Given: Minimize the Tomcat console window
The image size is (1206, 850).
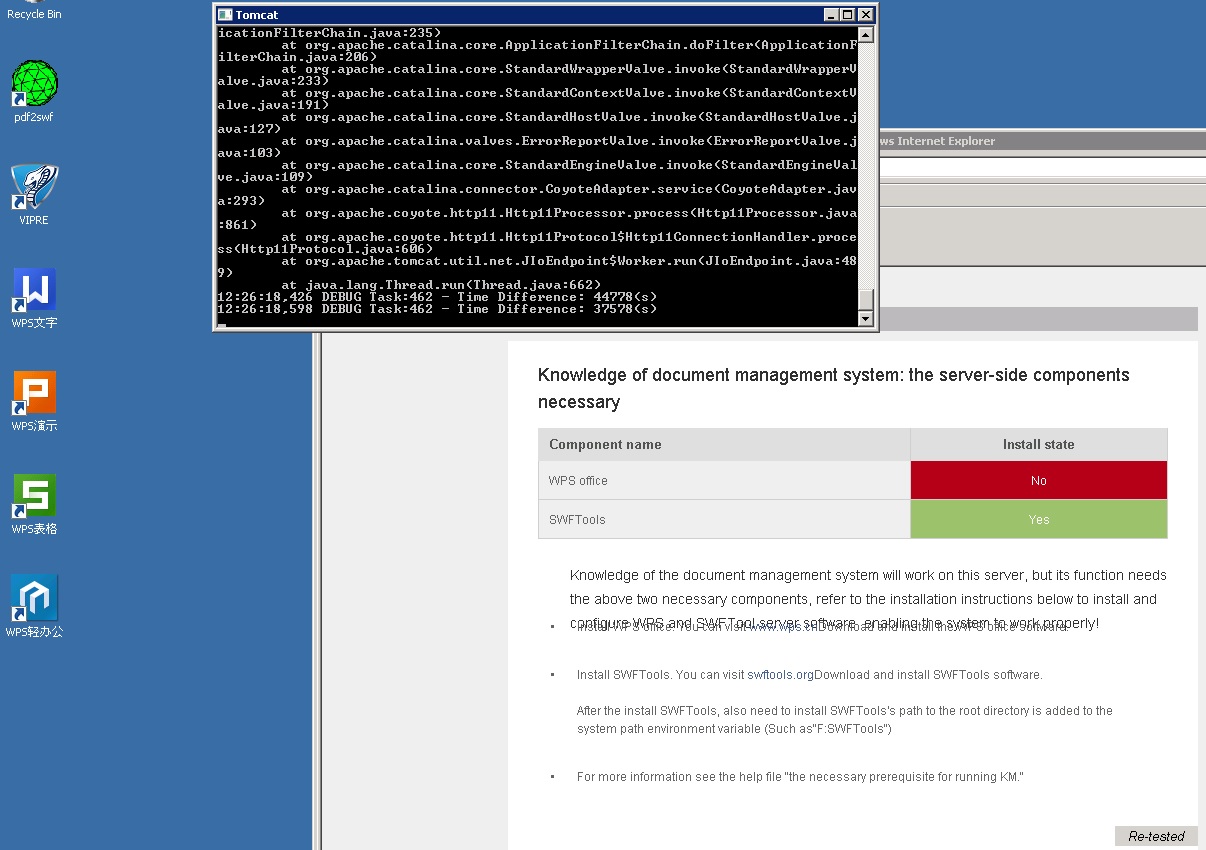Looking at the screenshot, I should click(830, 15).
